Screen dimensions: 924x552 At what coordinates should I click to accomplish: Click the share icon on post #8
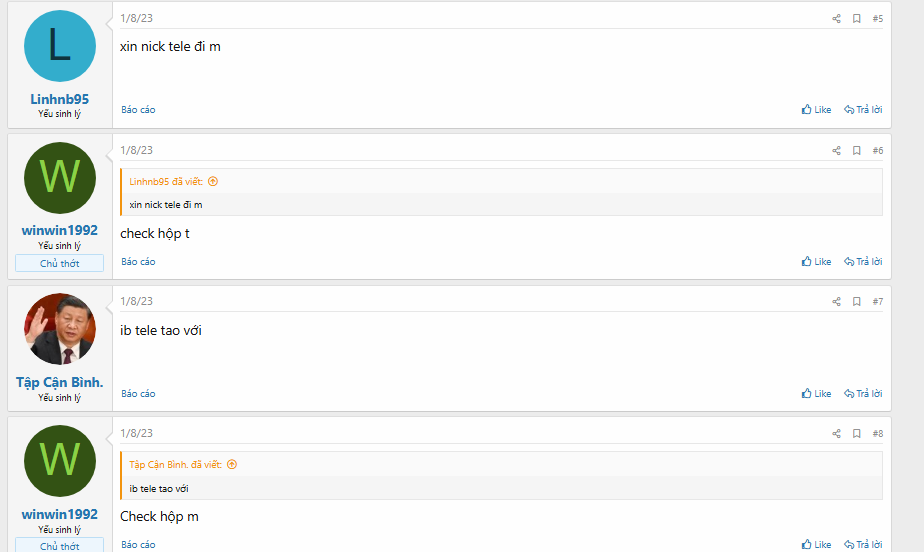pos(836,433)
